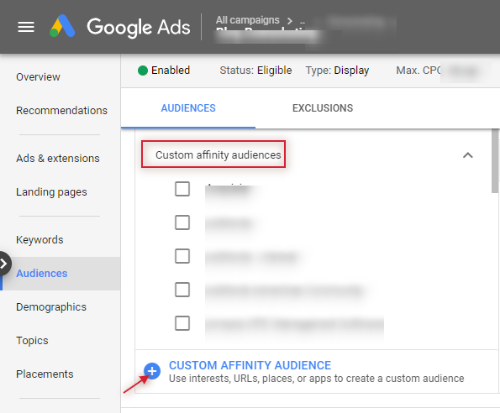Viewport: 500px width, 413px height.
Task: Tick the fifth audience checkbox
Action: [182, 323]
